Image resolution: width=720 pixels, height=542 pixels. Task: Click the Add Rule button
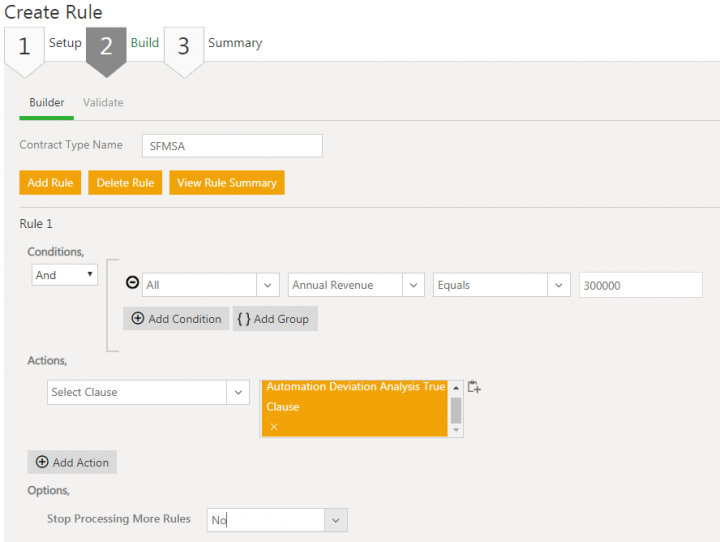click(x=50, y=183)
